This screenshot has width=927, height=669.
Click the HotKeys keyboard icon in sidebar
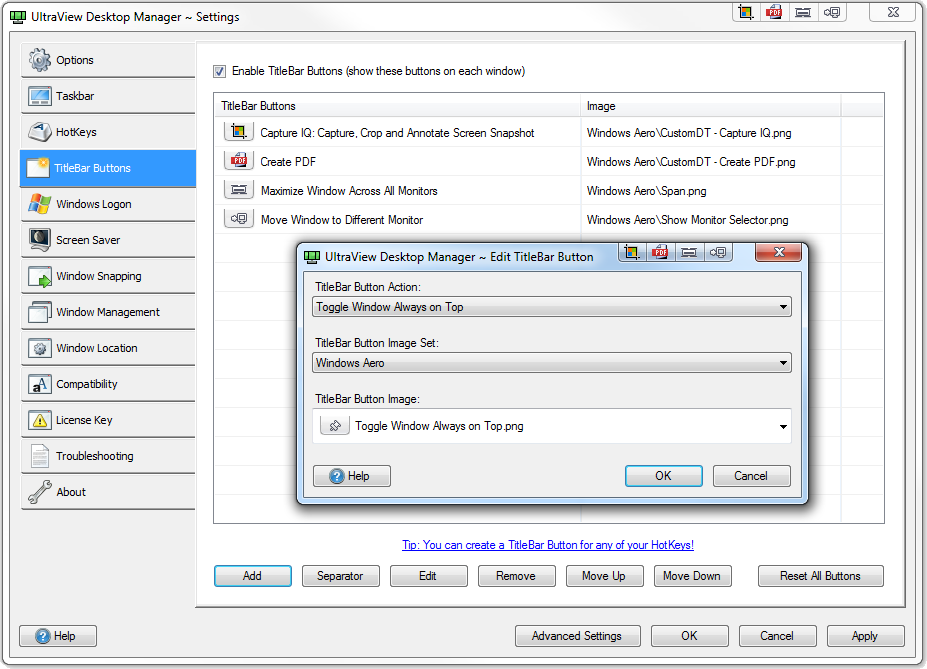[x=40, y=132]
